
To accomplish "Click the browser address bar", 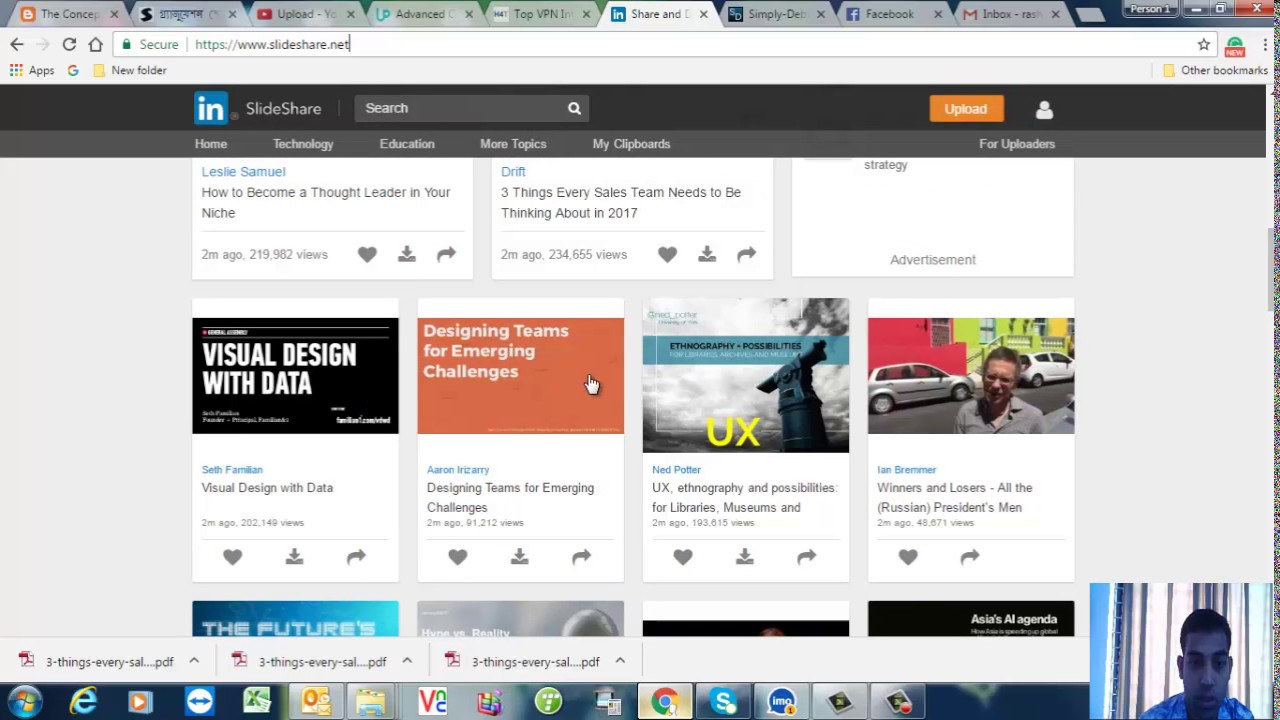I will pos(660,44).
